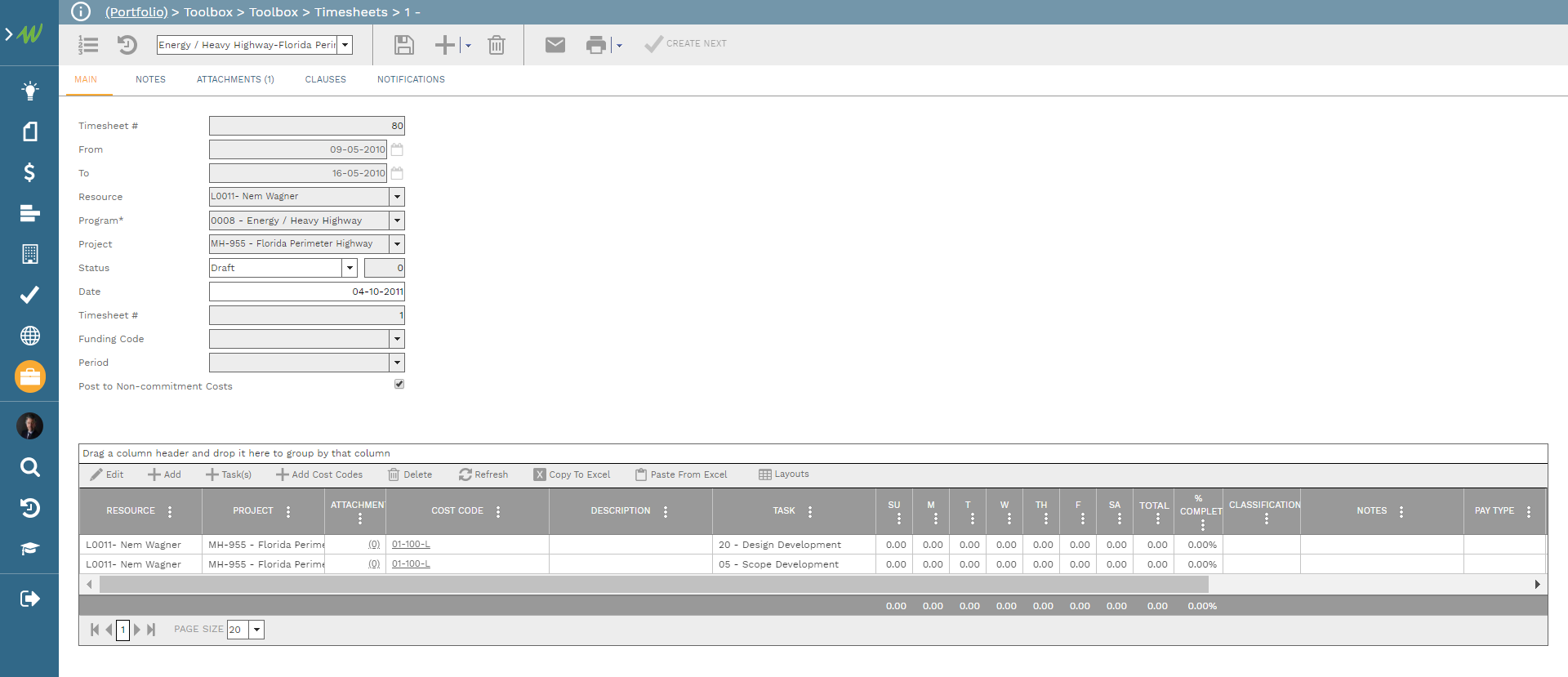Expand sidebar via the logo arrow
Image resolution: width=1568 pixels, height=677 pixels.
click(x=9, y=34)
